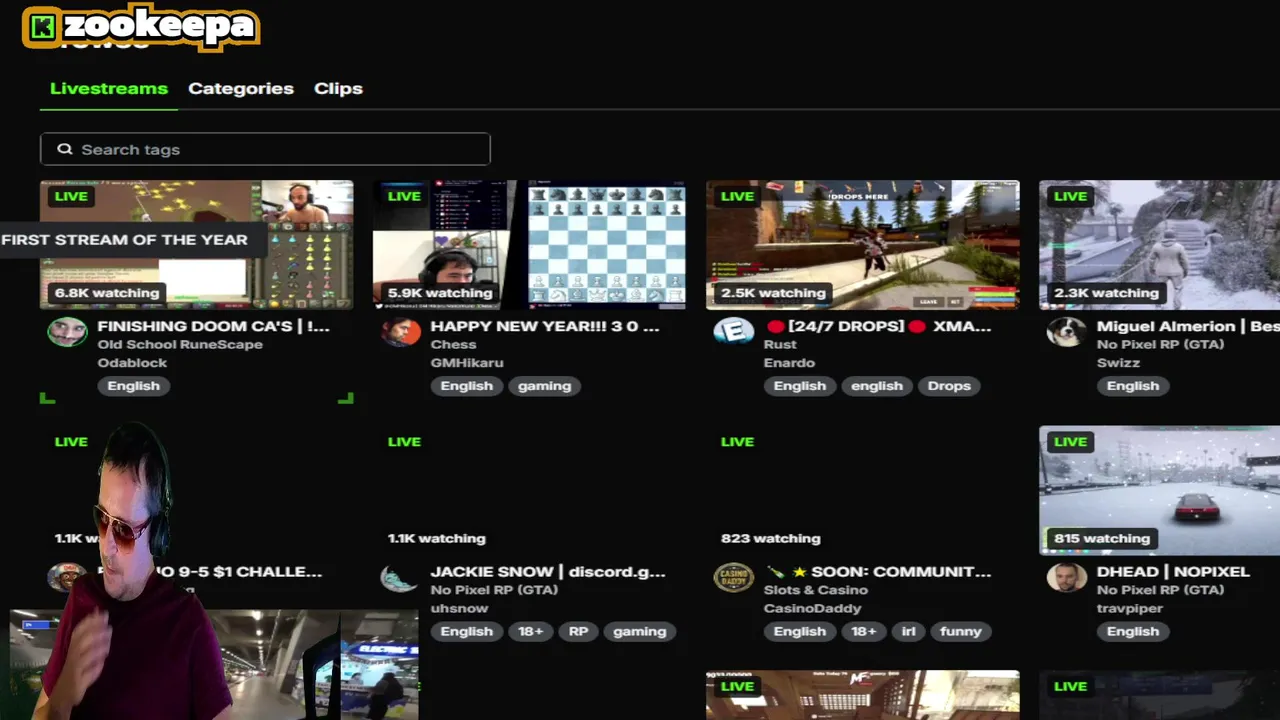Open the Old School RuneScape category link

pyautogui.click(x=180, y=344)
